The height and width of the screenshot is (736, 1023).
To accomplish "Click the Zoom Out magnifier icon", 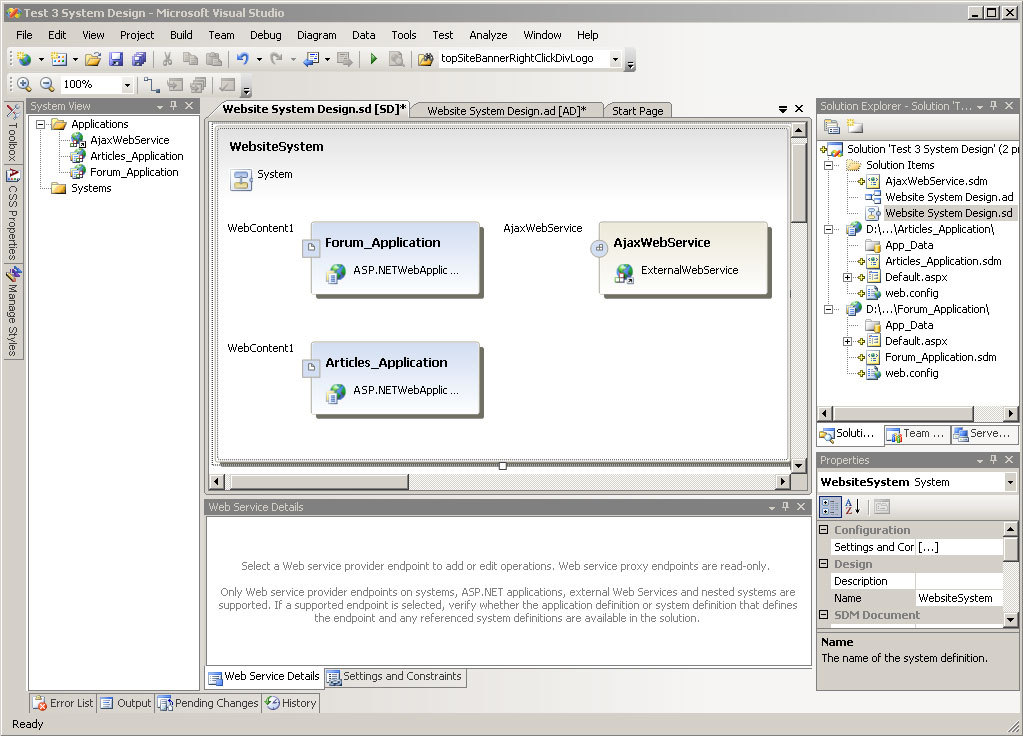I will [46, 84].
